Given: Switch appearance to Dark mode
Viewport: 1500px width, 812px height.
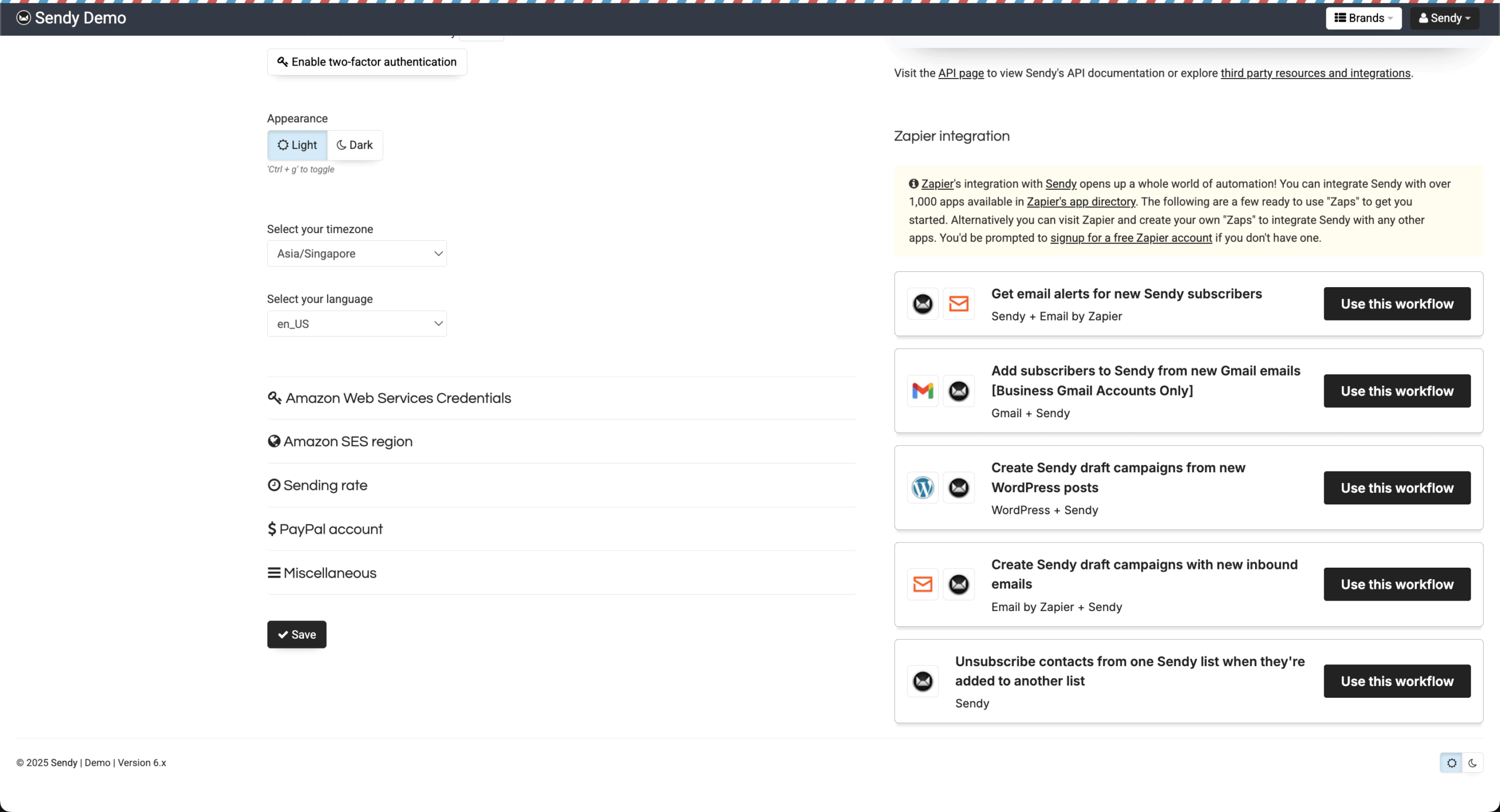Looking at the screenshot, I should pyautogui.click(x=354, y=145).
